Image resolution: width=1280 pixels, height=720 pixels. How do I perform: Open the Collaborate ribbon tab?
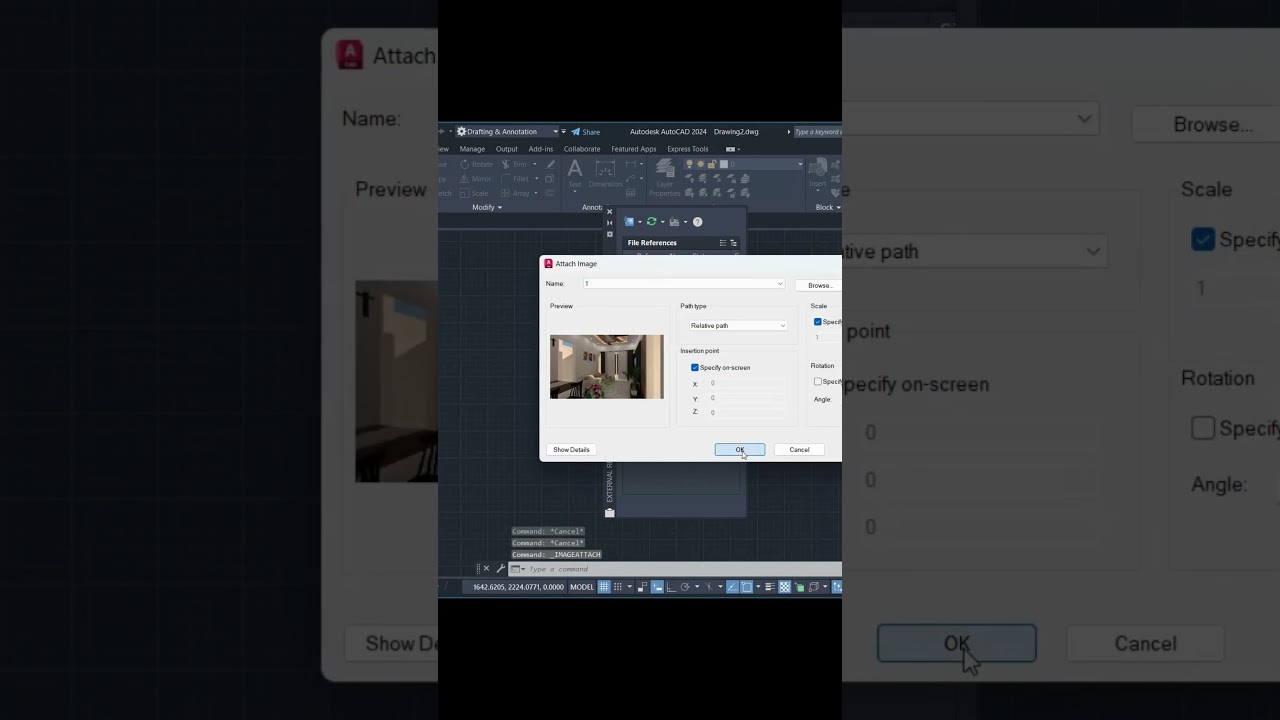pyautogui.click(x=582, y=149)
